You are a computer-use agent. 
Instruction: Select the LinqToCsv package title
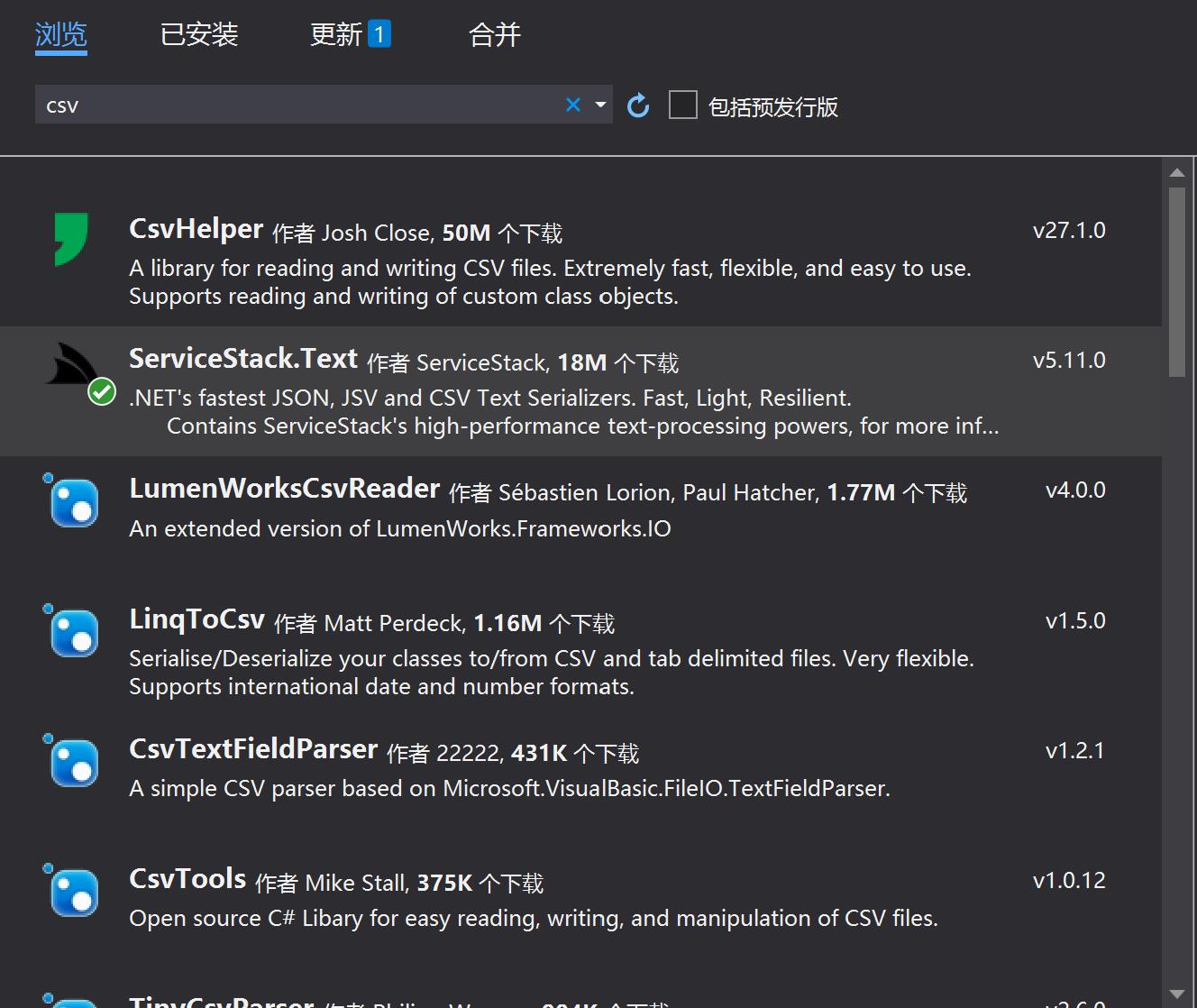[197, 619]
